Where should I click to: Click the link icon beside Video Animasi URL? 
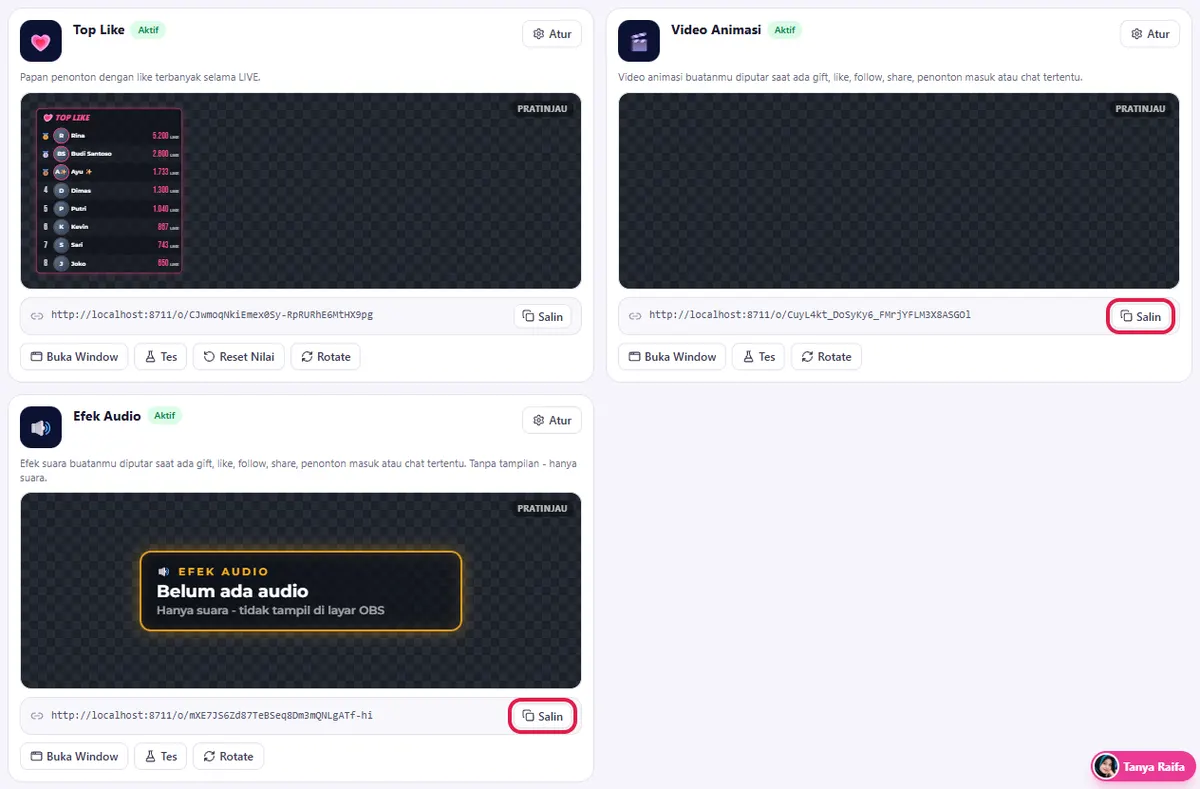point(635,315)
